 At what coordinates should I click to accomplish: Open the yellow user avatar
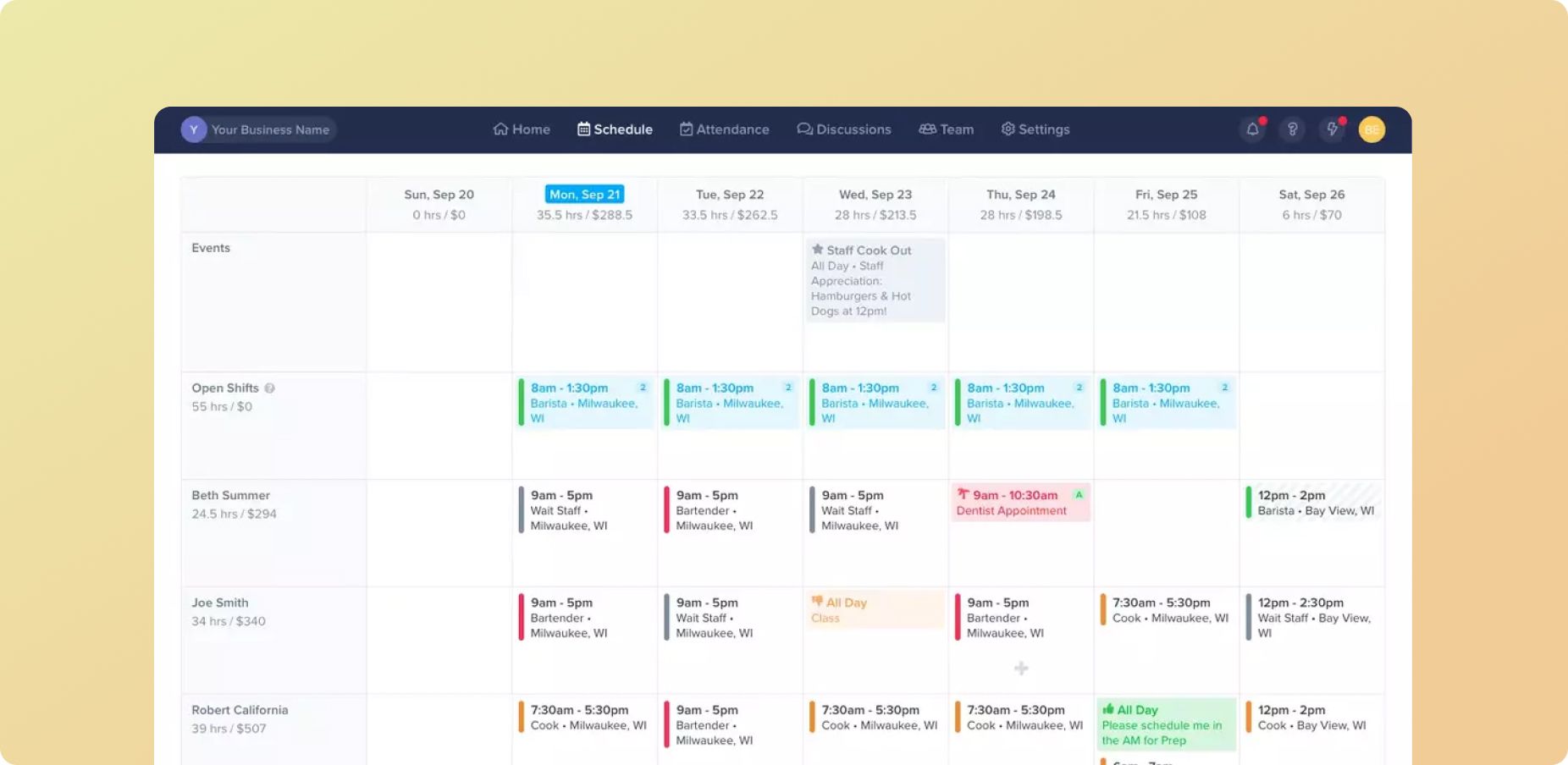pos(1372,129)
